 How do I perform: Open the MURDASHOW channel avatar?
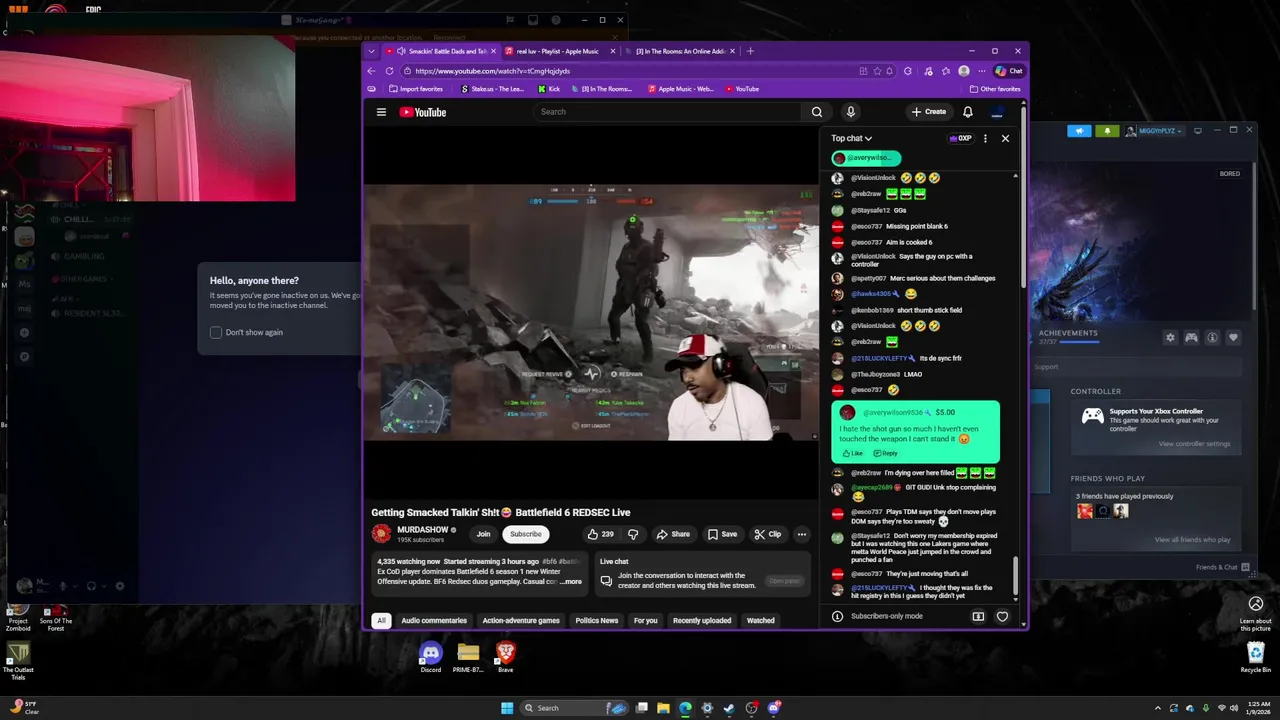(381, 534)
